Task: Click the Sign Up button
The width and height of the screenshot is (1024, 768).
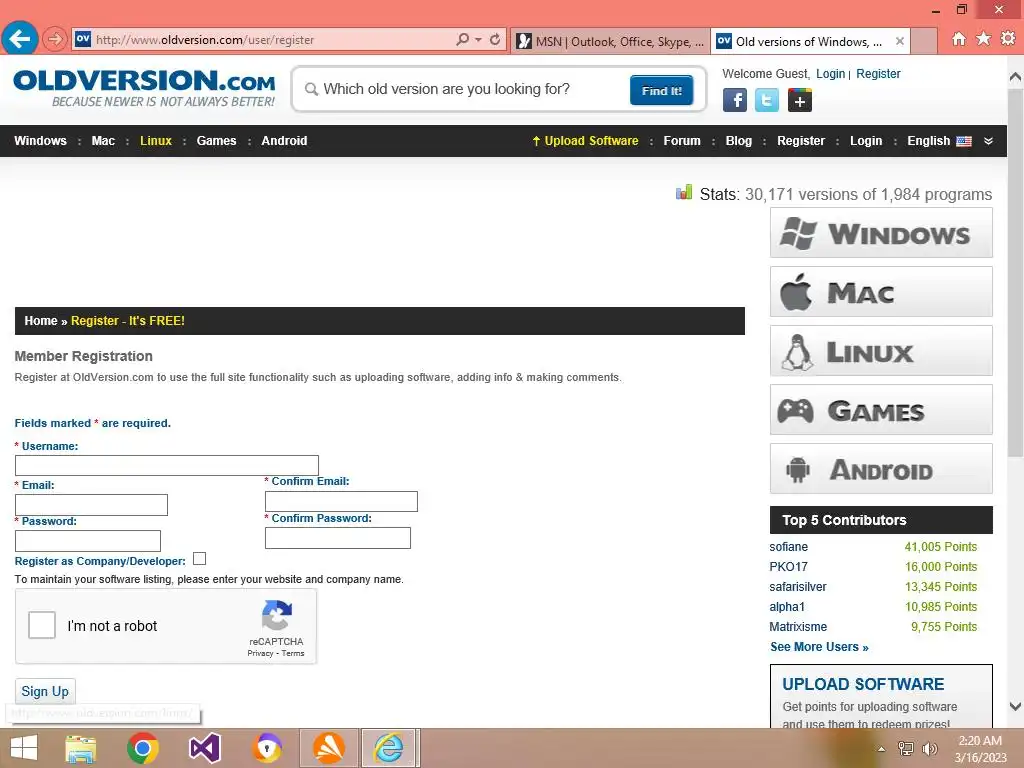Action: coord(45,691)
